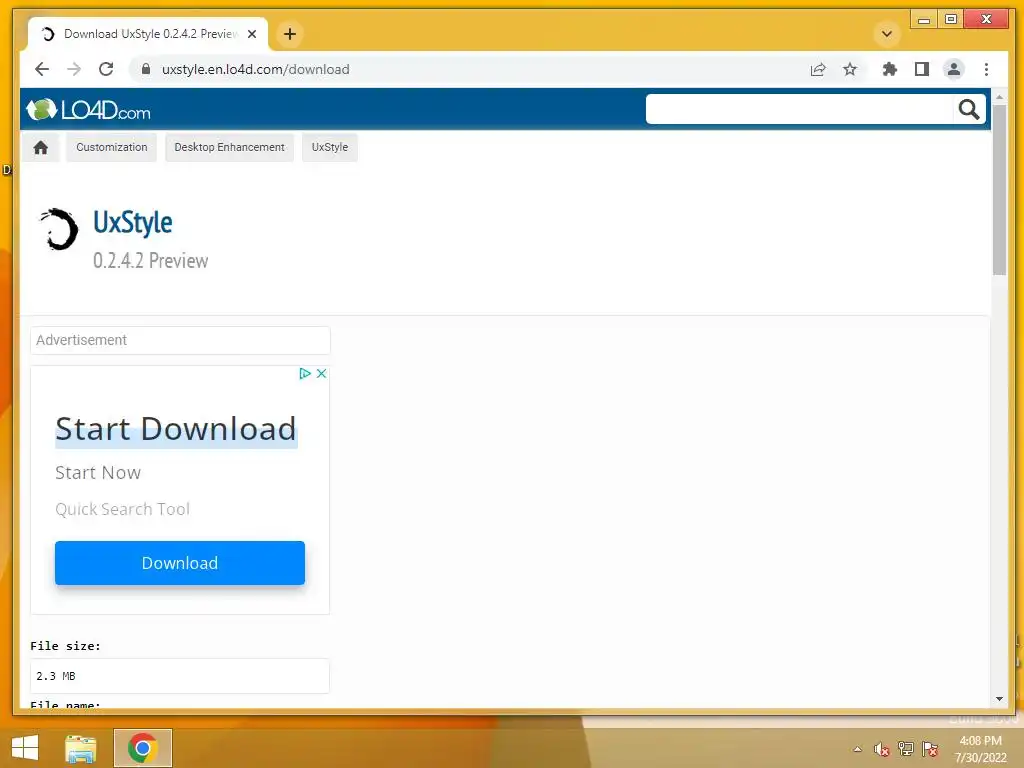Viewport: 1024px width, 768px height.
Task: Open the Windows Start menu
Action: (25, 747)
